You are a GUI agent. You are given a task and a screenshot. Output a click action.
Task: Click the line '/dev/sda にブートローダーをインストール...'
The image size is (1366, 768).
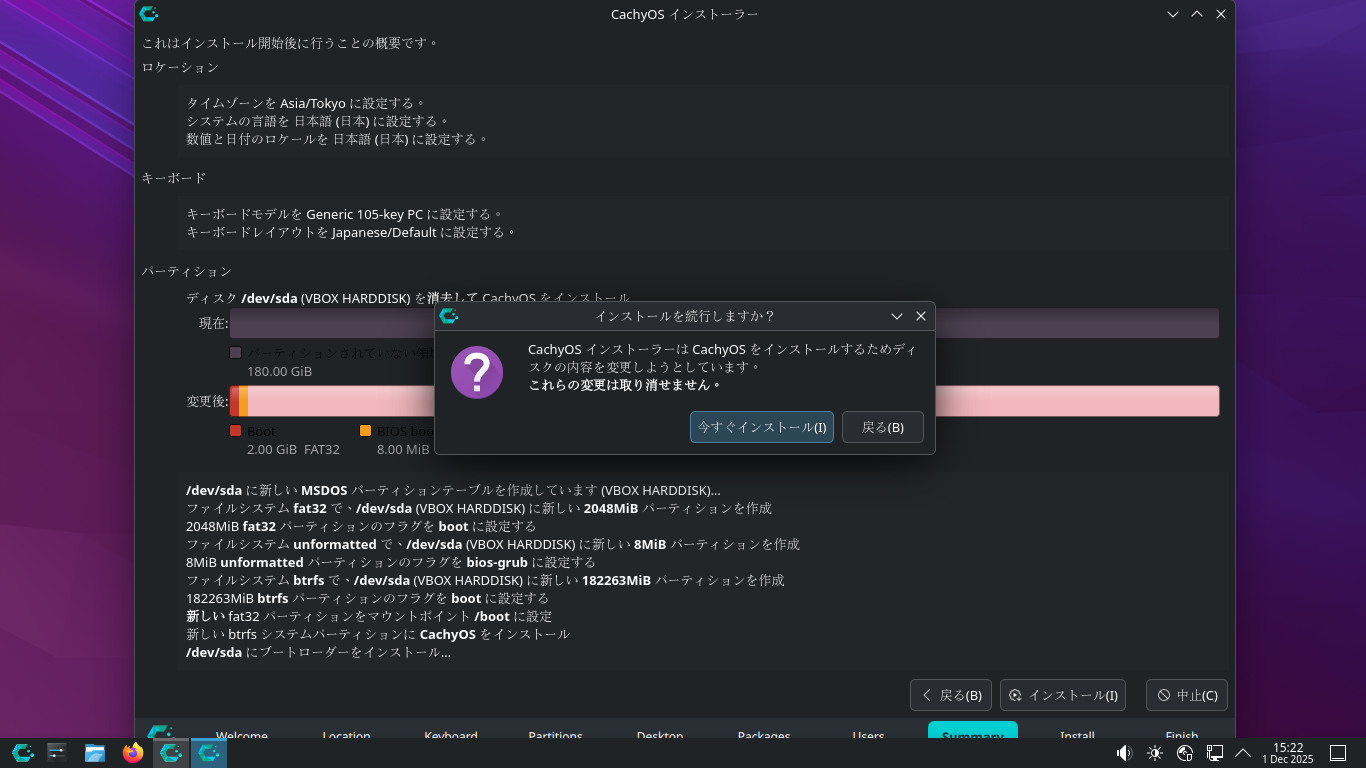pos(318,652)
